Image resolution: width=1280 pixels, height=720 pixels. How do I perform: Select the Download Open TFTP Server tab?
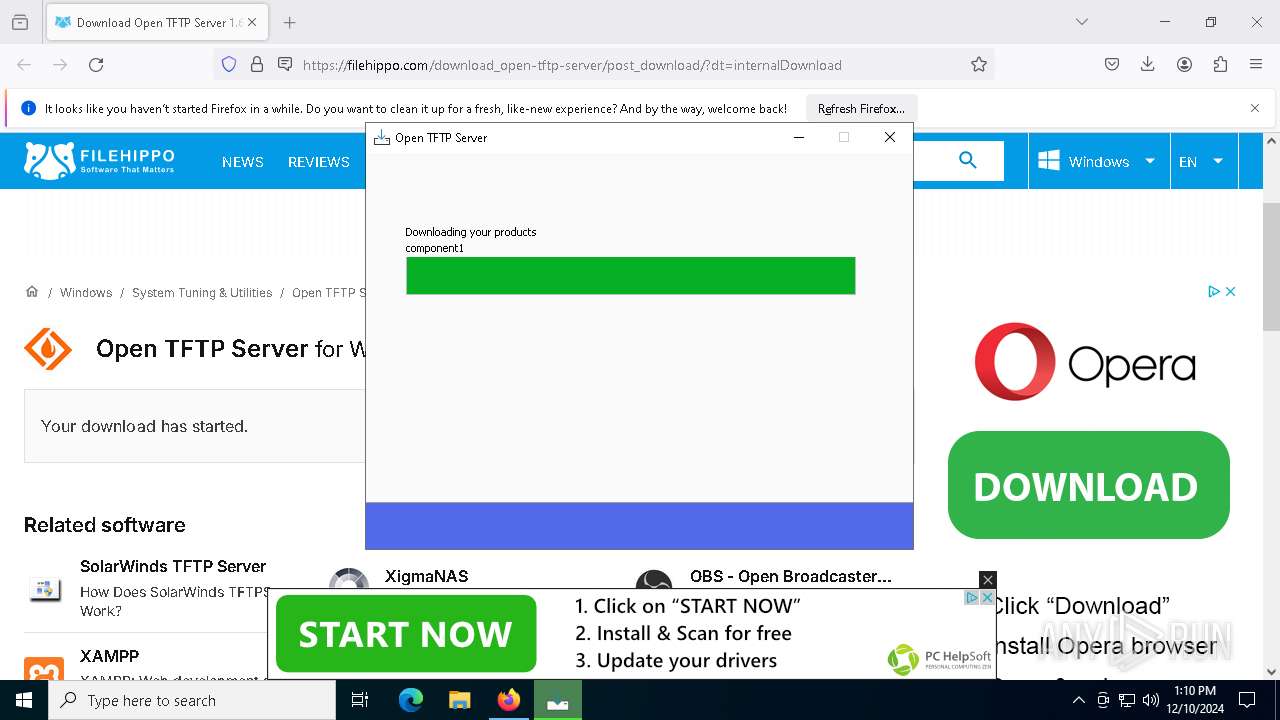(156, 22)
